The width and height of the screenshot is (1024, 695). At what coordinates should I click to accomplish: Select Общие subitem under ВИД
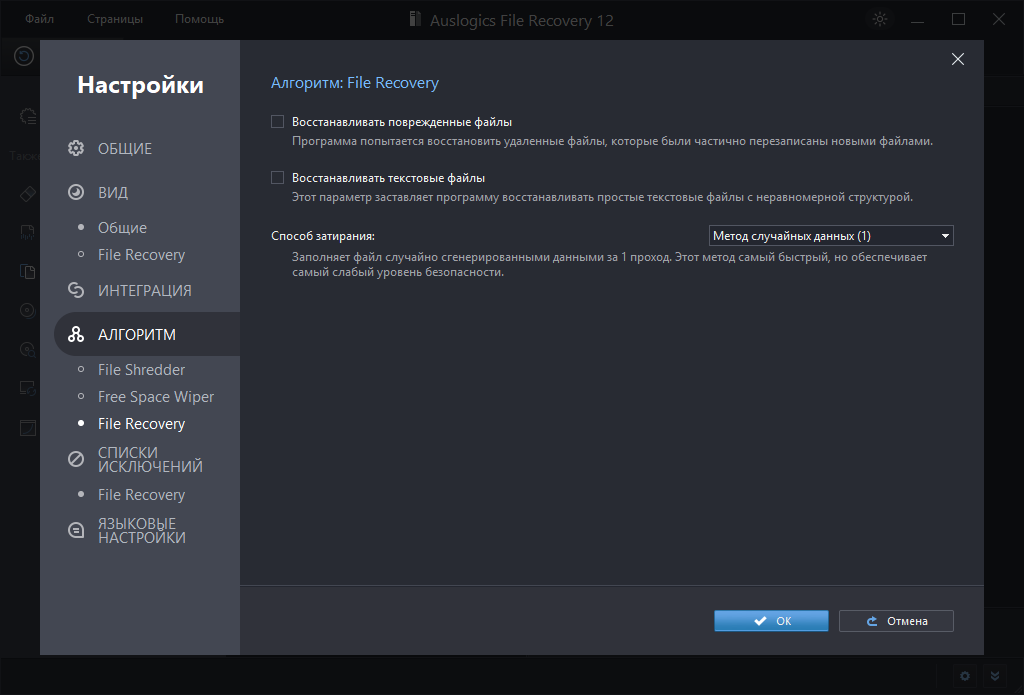(122, 228)
